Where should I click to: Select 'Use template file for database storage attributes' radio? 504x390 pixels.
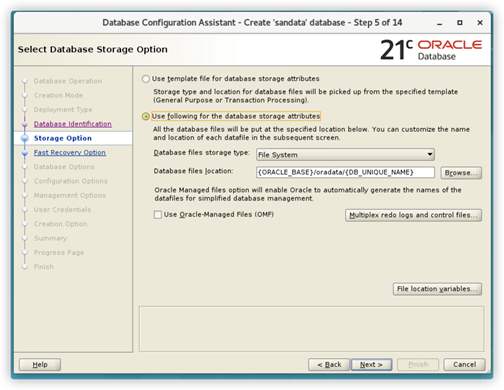[x=146, y=79]
